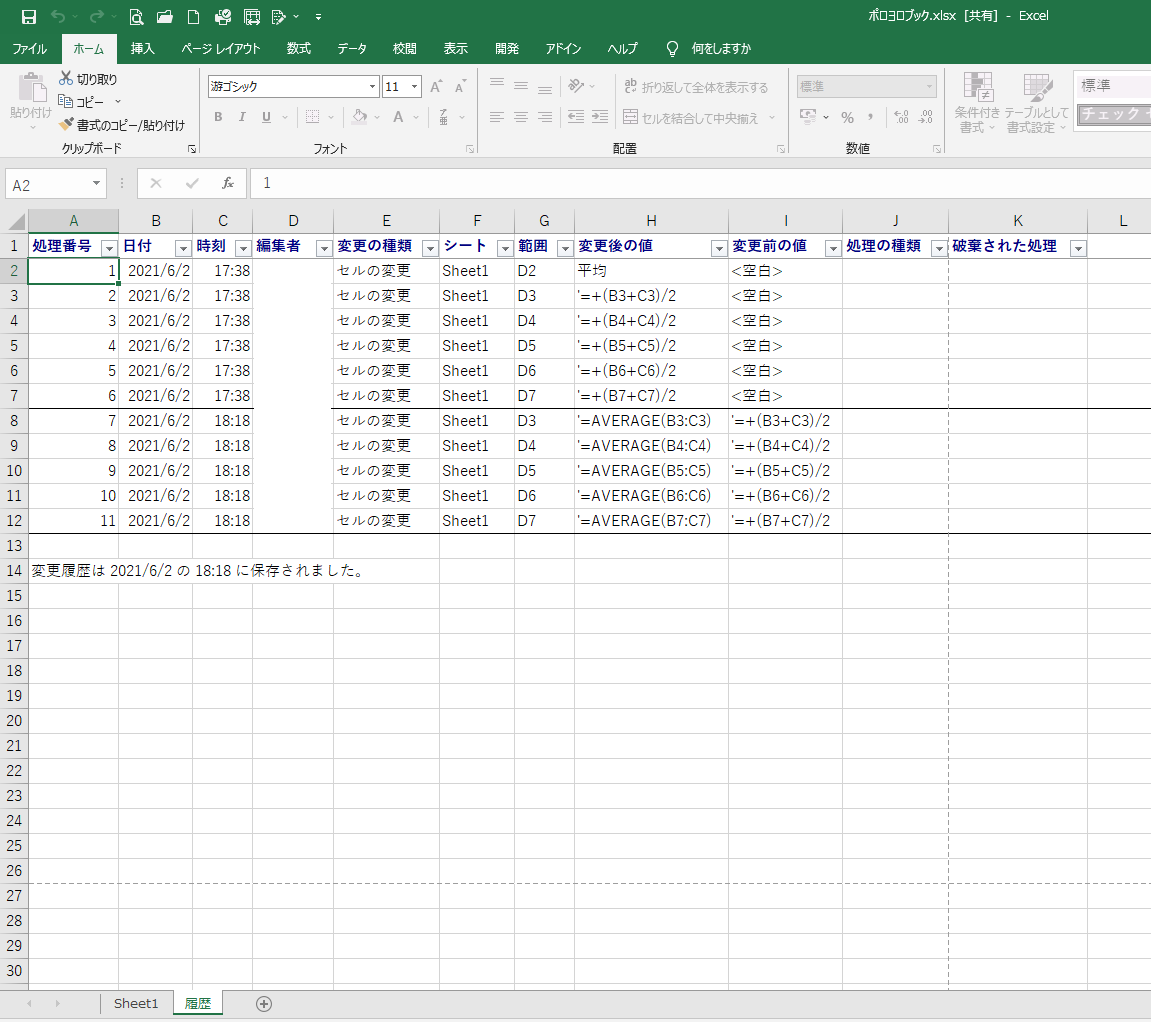Align text right icon
Viewport: 1151px width, 1022px height.
coord(545,117)
